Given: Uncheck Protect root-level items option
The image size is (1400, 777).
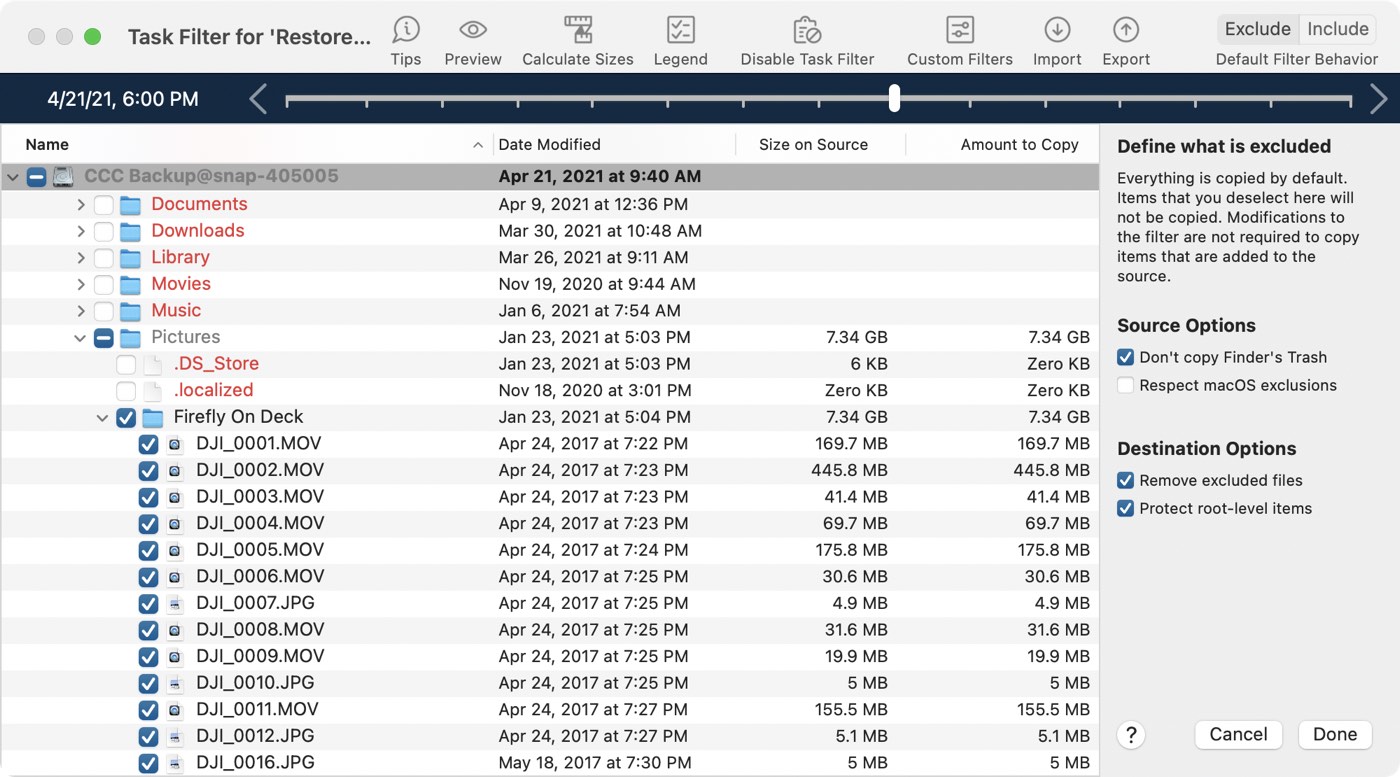Looking at the screenshot, I should [x=1126, y=508].
